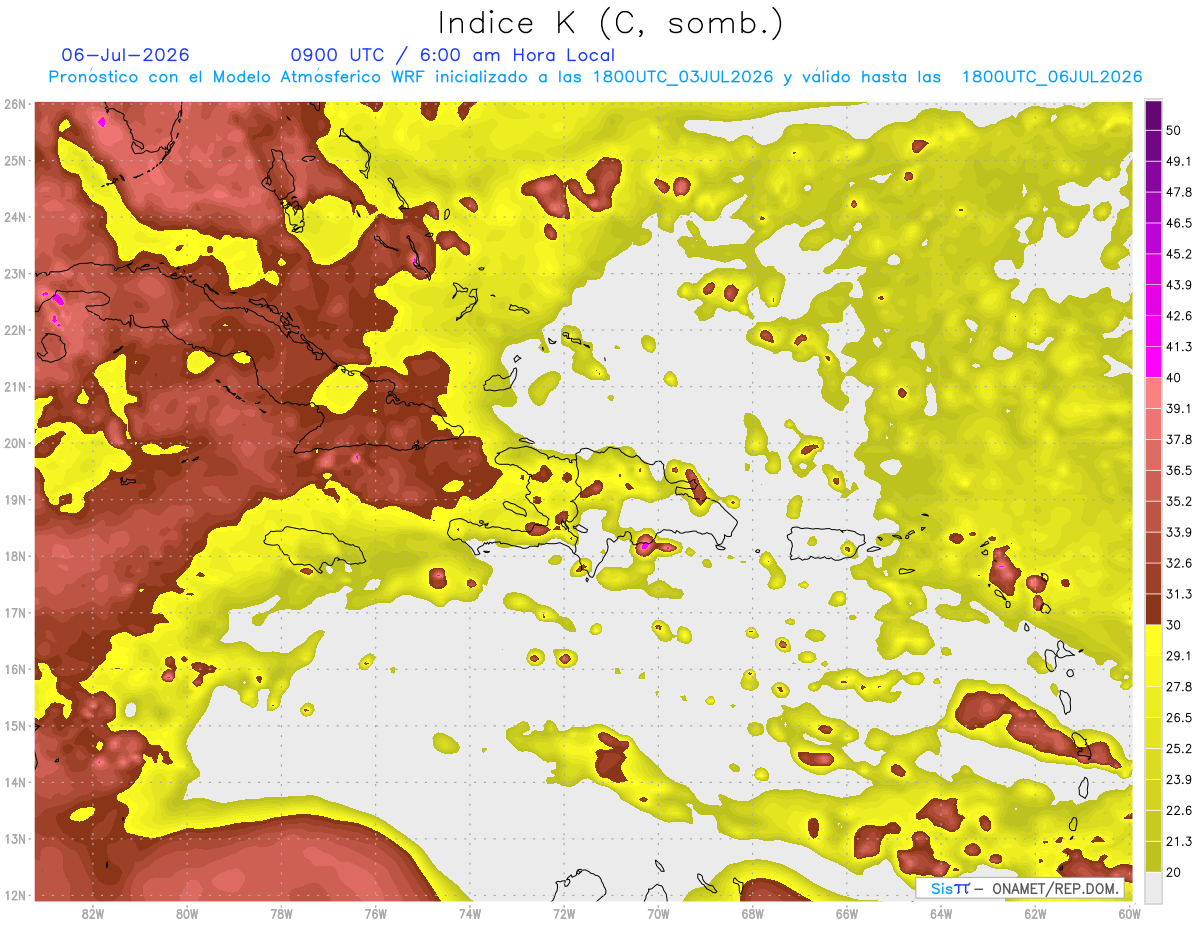The width and height of the screenshot is (1200, 927).
Task: Click the colorbar value 43.9
Action: (1179, 285)
